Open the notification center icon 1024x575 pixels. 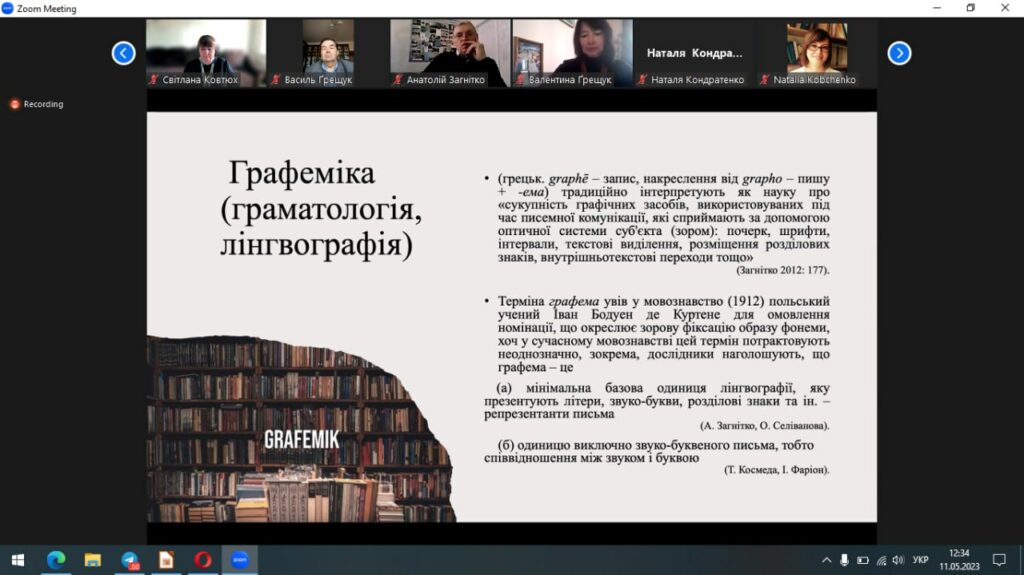(999, 560)
